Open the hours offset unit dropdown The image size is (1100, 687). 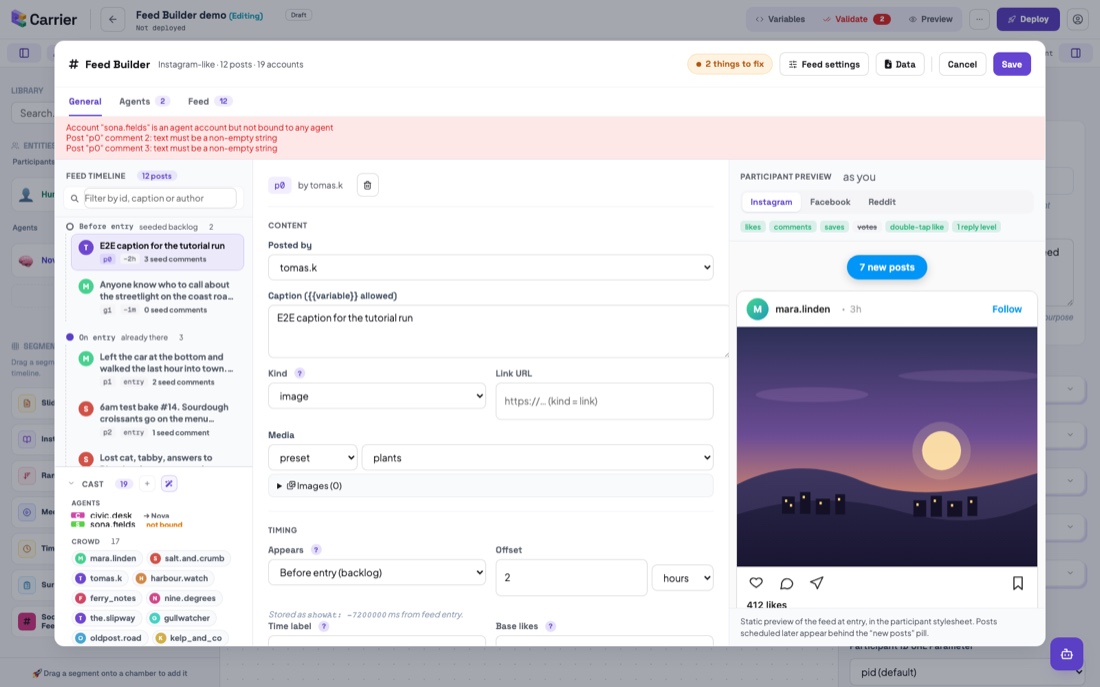[x=683, y=578]
